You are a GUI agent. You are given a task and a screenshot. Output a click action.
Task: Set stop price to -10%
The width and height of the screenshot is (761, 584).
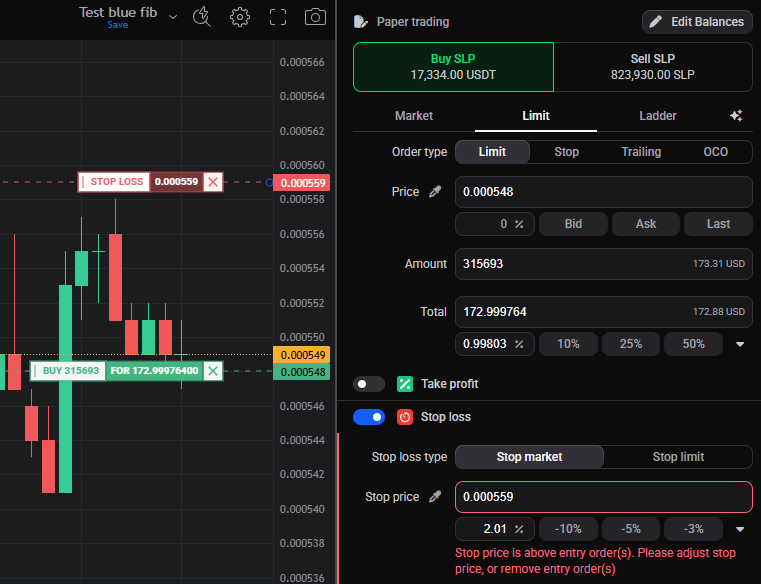568,529
